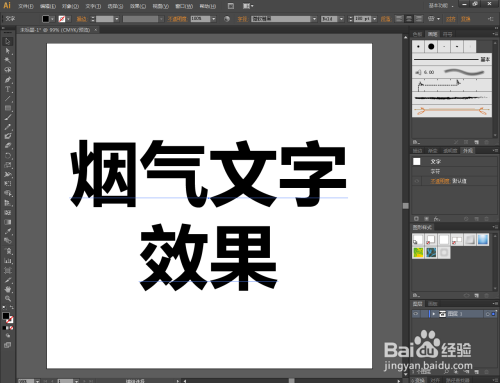Open the 效果 (Effect) menu
Image resolution: width=500 pixels, height=383 pixels.
click(x=138, y=6)
